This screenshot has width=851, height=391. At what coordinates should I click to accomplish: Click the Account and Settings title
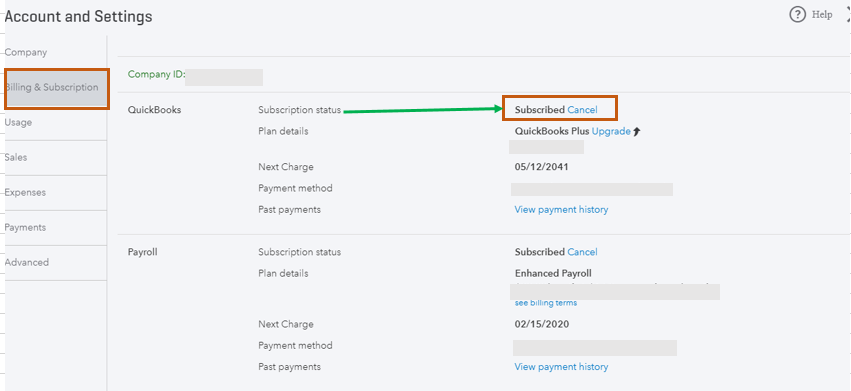tap(78, 17)
